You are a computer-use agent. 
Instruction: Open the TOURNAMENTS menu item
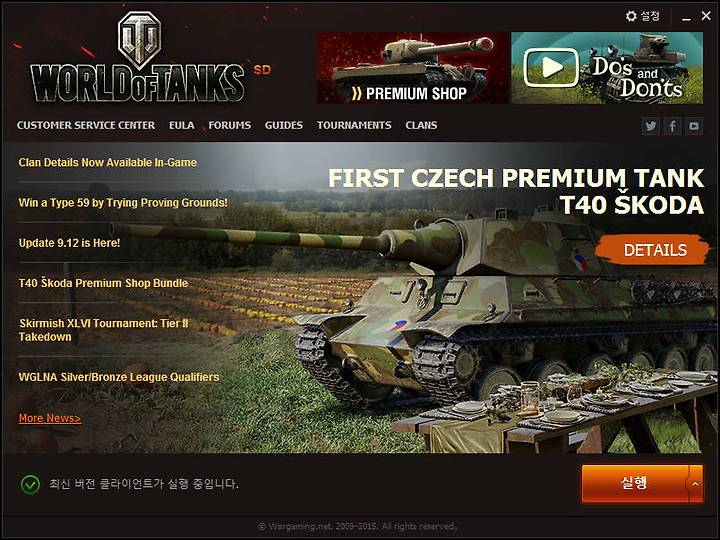354,125
